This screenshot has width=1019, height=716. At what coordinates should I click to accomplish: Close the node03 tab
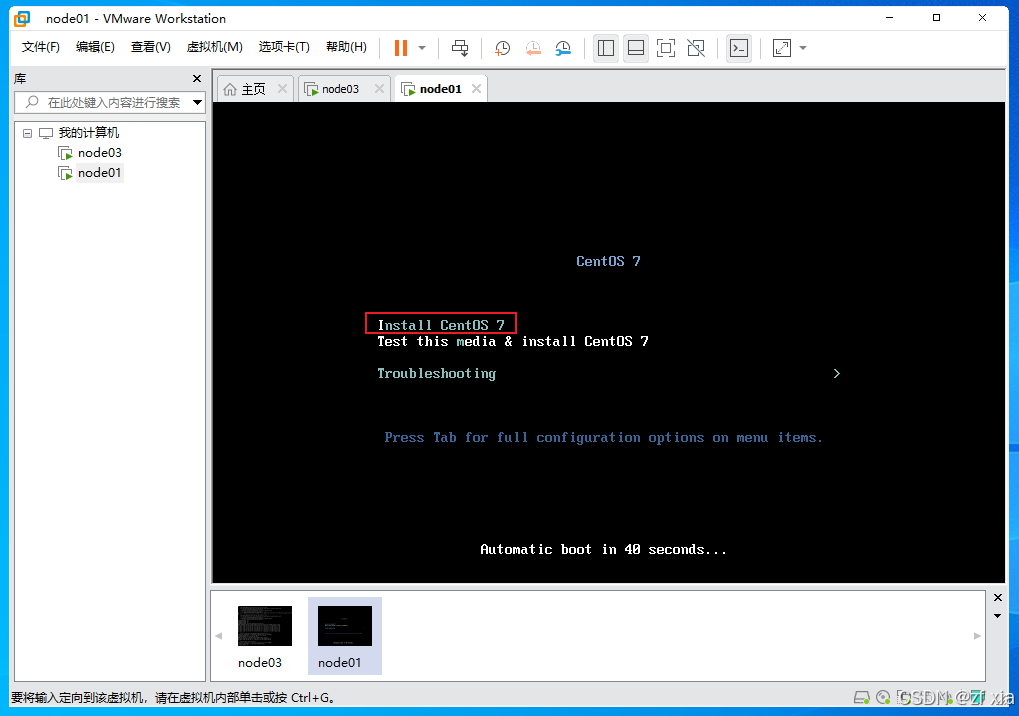pos(380,89)
